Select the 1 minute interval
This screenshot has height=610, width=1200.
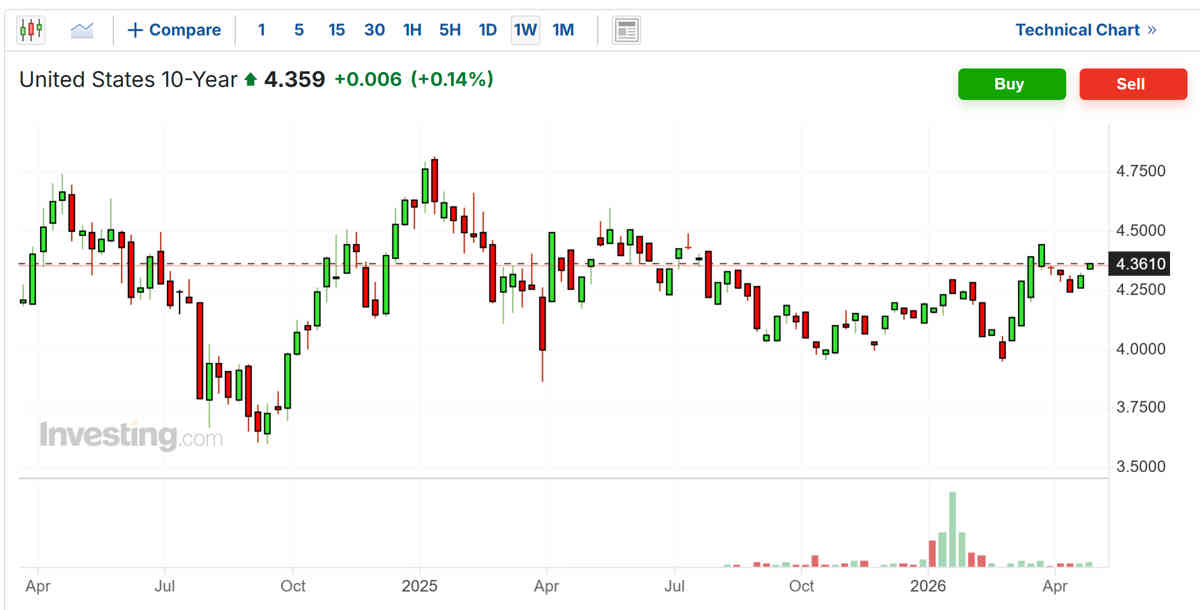(261, 30)
